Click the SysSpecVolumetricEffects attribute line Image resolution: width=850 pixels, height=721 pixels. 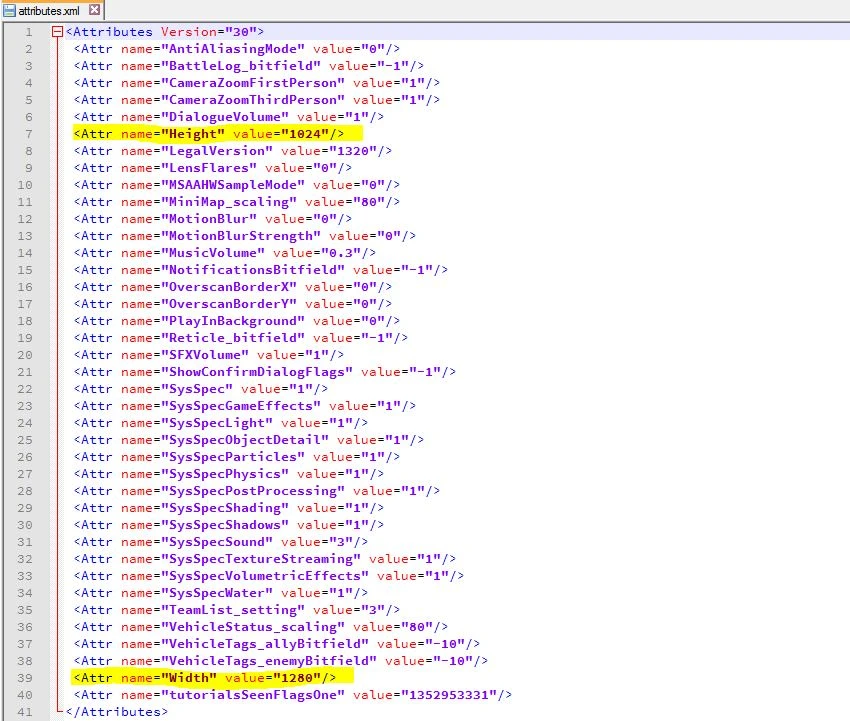(x=269, y=576)
